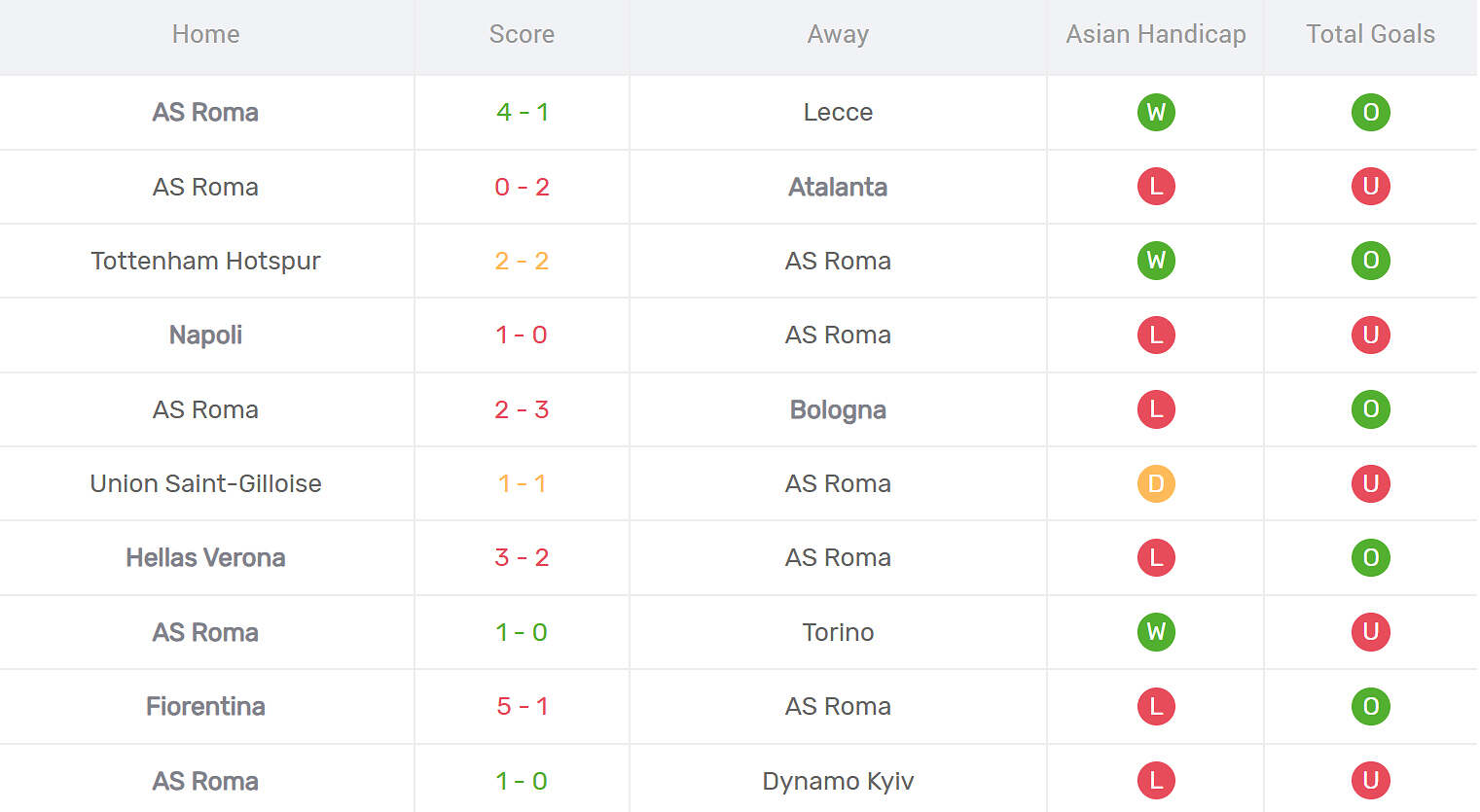The image size is (1480, 812).
Task: Select the Away column header
Action: (838, 34)
